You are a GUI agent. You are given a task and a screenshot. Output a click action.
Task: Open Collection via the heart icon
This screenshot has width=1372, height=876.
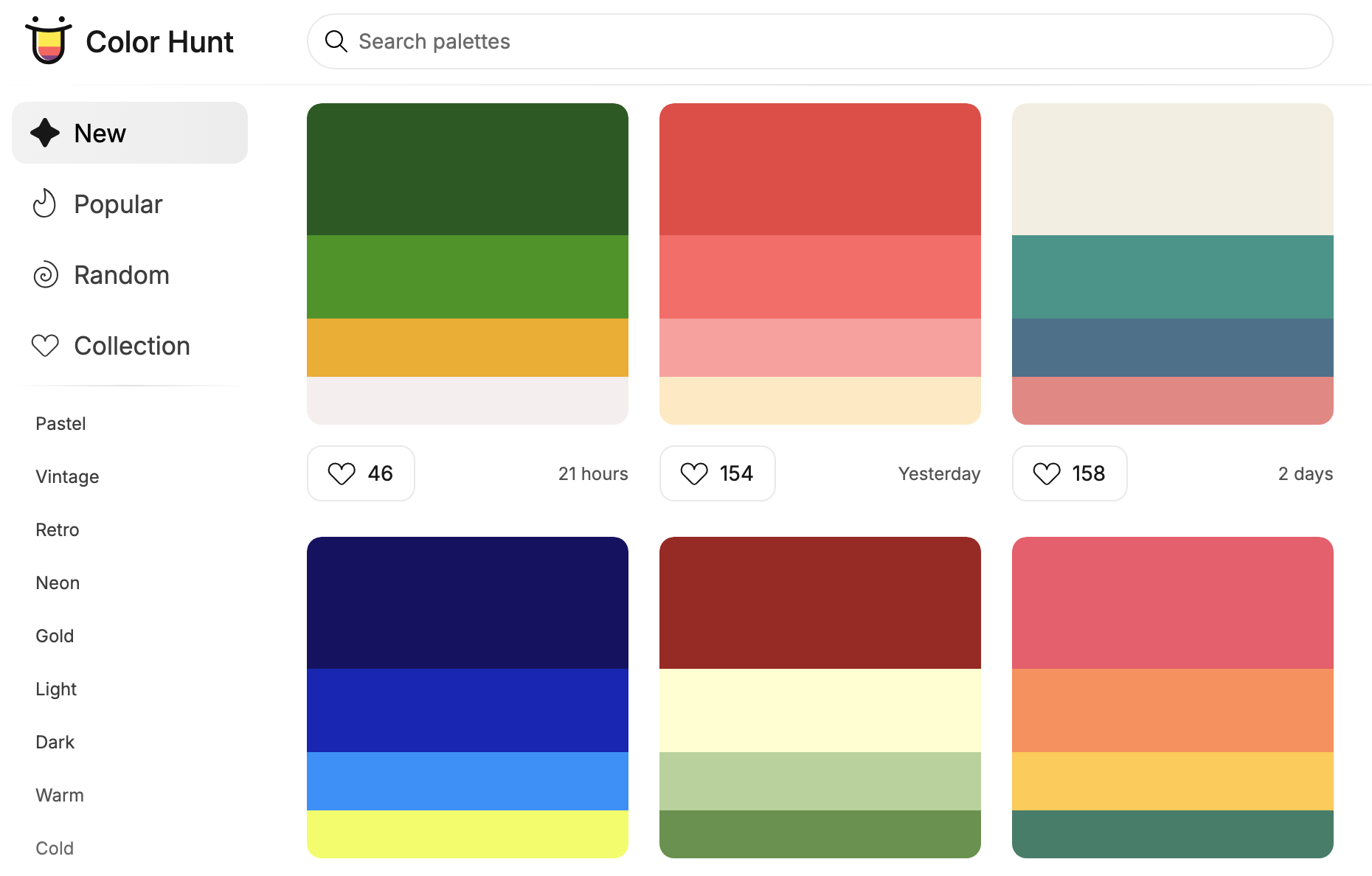[44, 345]
